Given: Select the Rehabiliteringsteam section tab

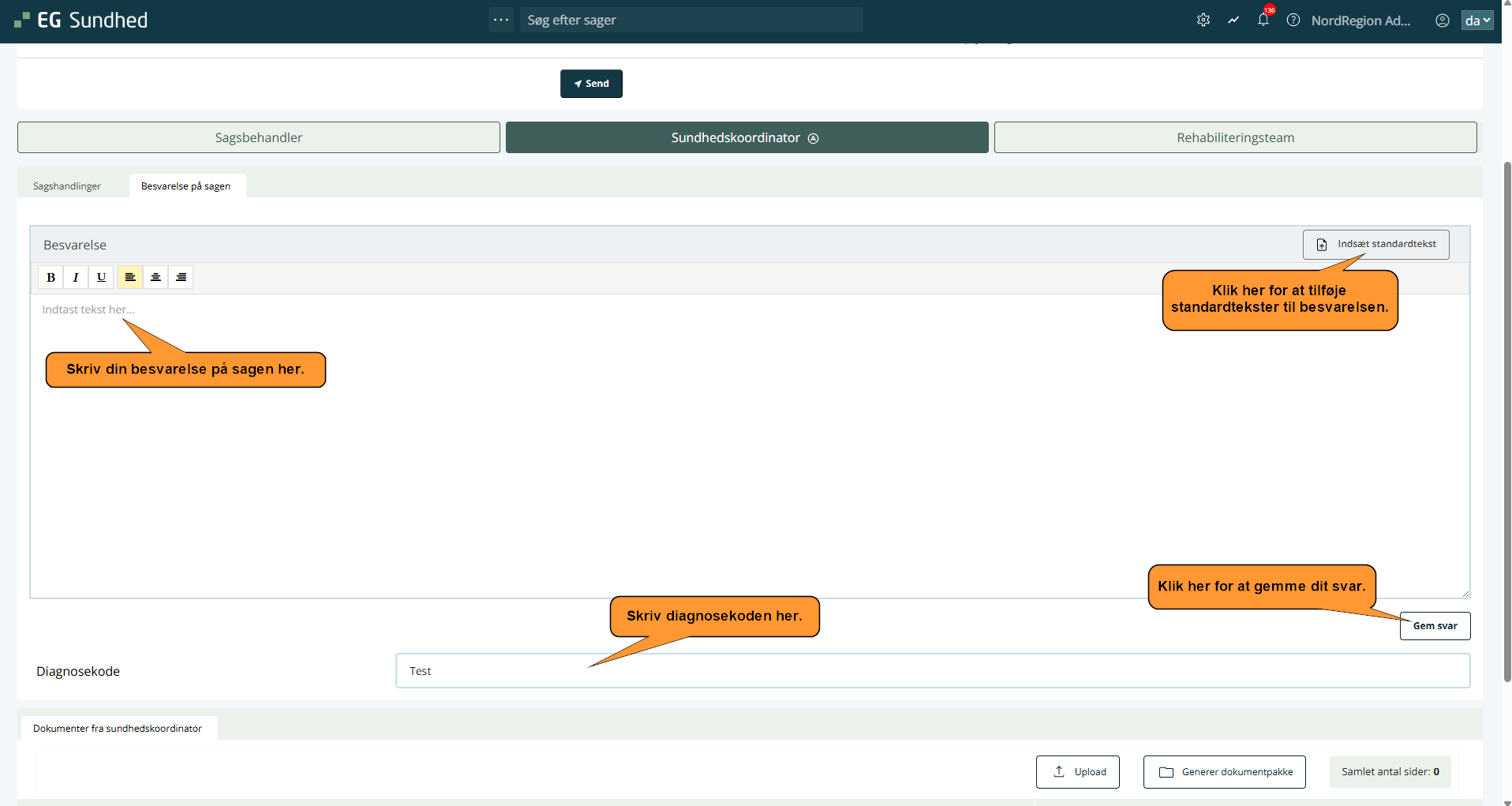Looking at the screenshot, I should pyautogui.click(x=1235, y=137).
